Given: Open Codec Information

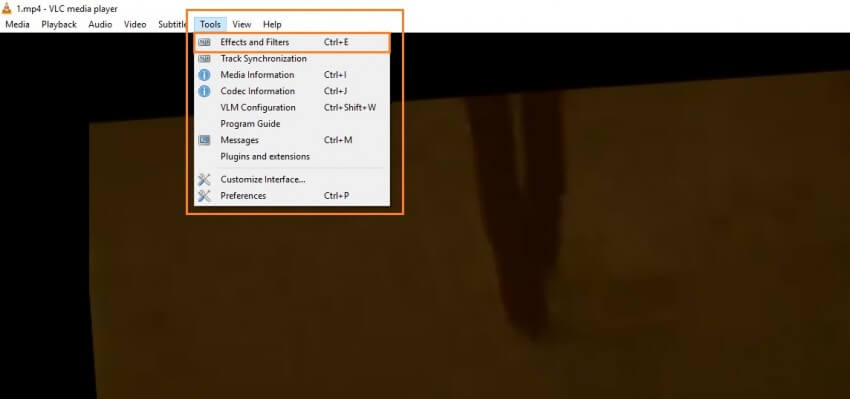Looking at the screenshot, I should click(292, 91).
